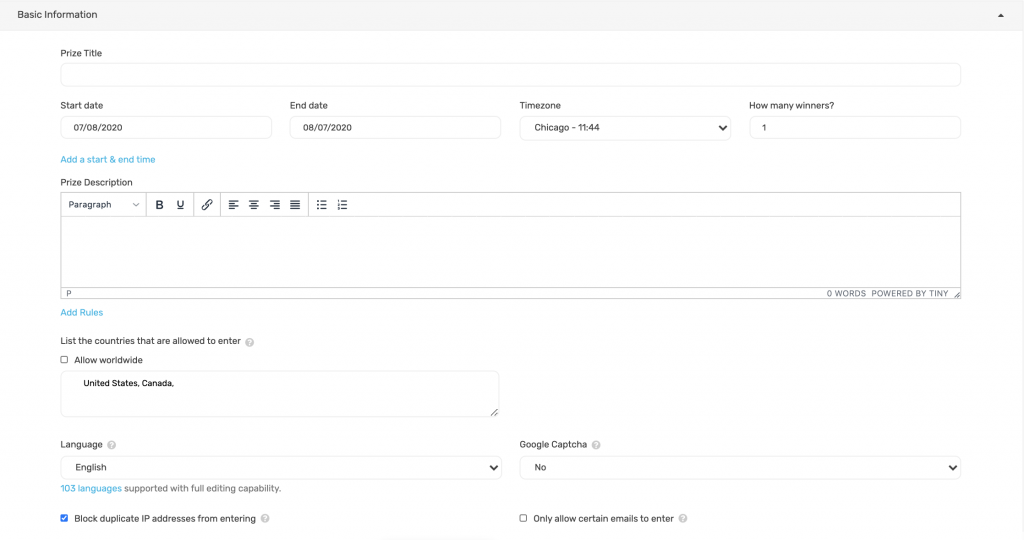Check the Allow worldwide box
Viewport: 1024px width, 540px height.
pyautogui.click(x=64, y=360)
